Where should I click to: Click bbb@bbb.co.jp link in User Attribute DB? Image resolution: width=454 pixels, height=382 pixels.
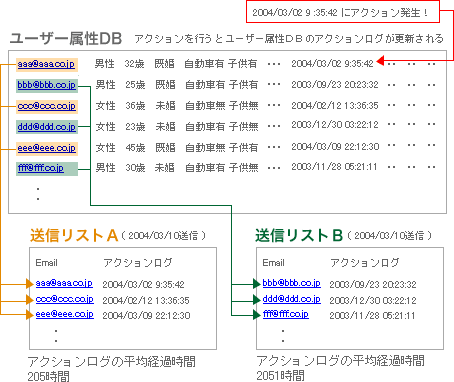pos(47,85)
